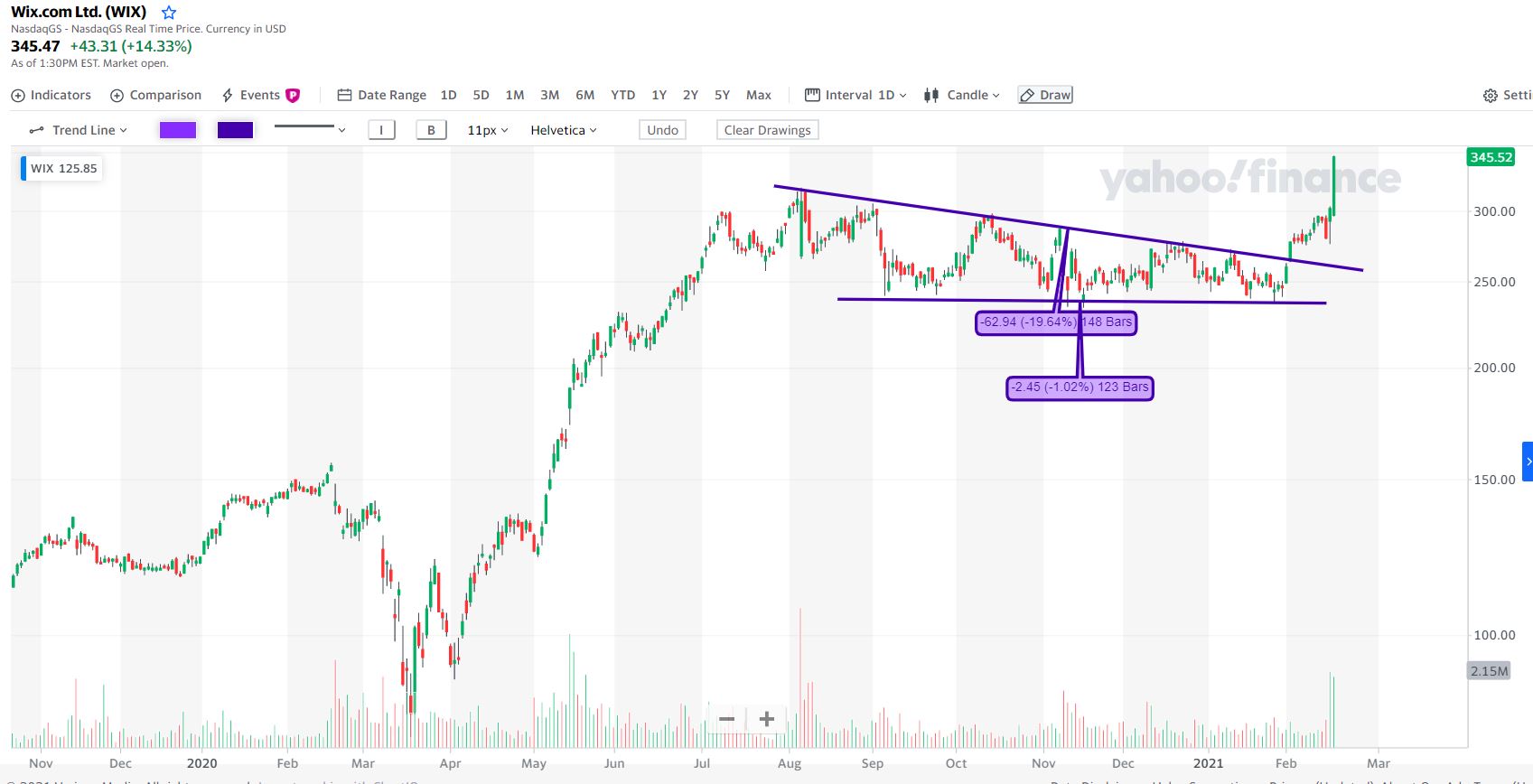Expand the blue side panel arrow

coord(1528,462)
